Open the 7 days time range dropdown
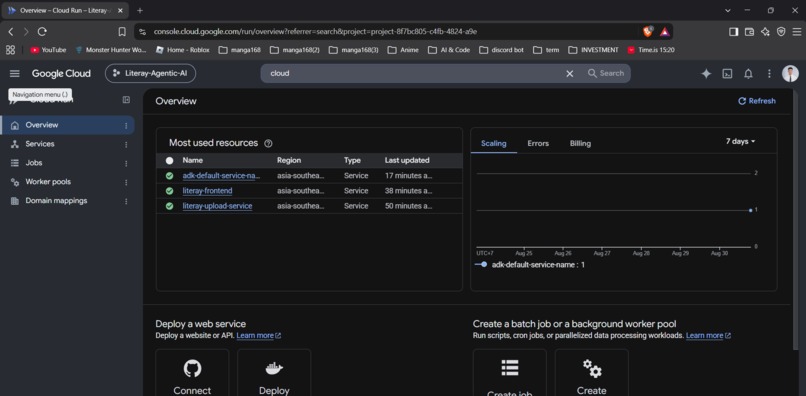Image resolution: width=806 pixels, height=396 pixels. tap(740, 141)
